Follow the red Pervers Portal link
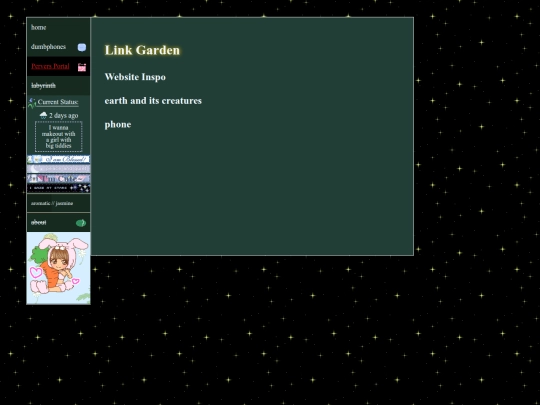Screen dimensions: 540x405 click(50, 66)
